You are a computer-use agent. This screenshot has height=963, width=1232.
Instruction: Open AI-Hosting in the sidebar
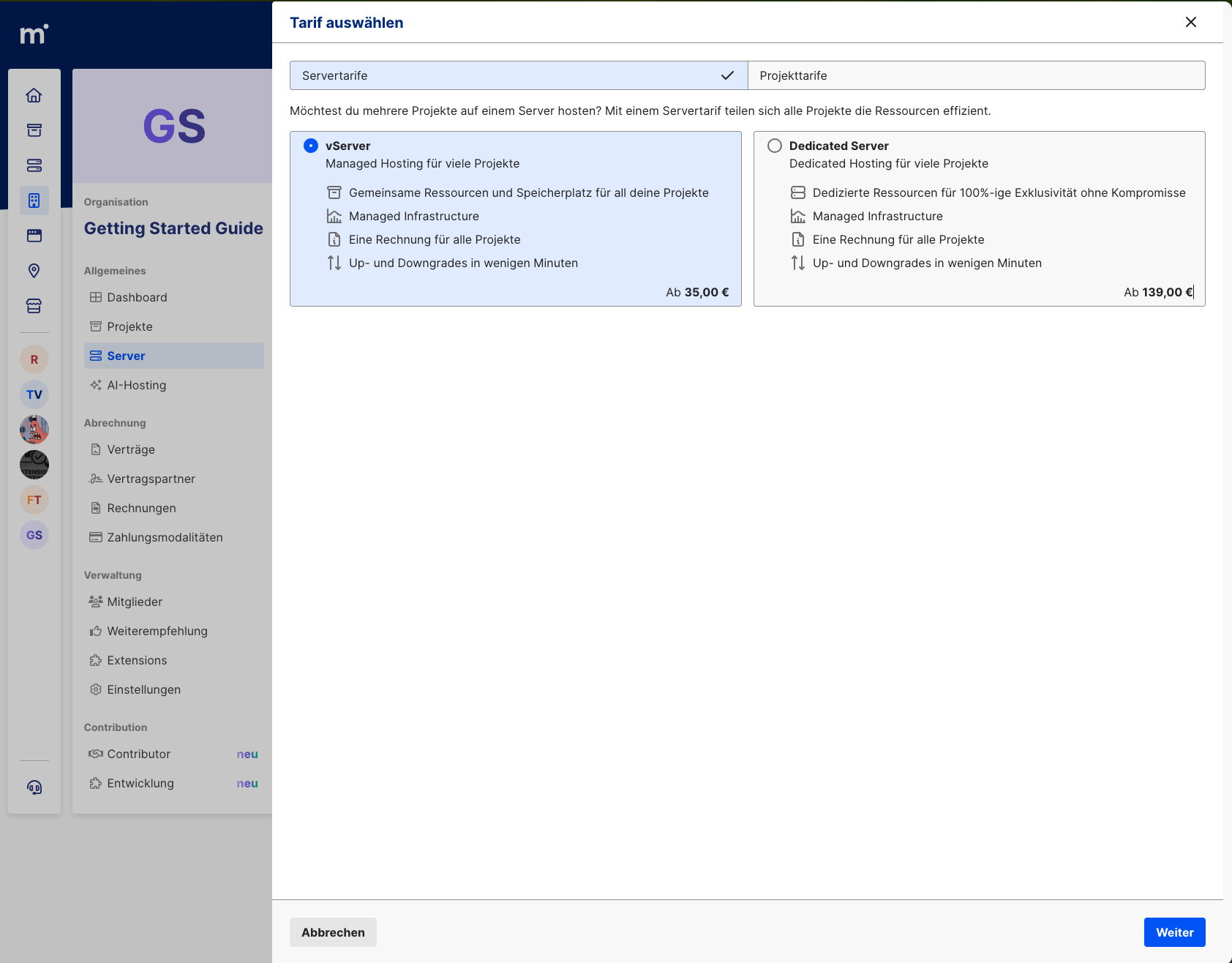coord(136,385)
